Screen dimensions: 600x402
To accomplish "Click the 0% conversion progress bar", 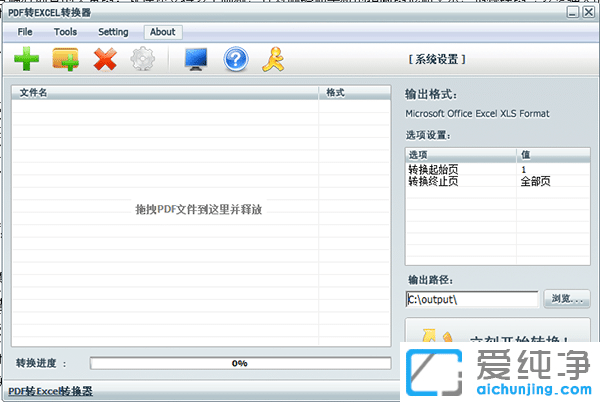I will tap(240, 363).
